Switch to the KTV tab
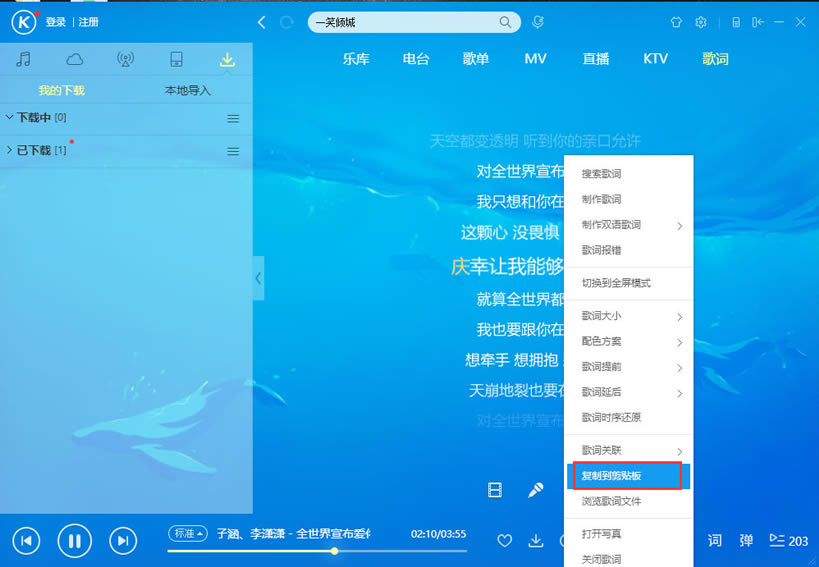 pyautogui.click(x=656, y=58)
